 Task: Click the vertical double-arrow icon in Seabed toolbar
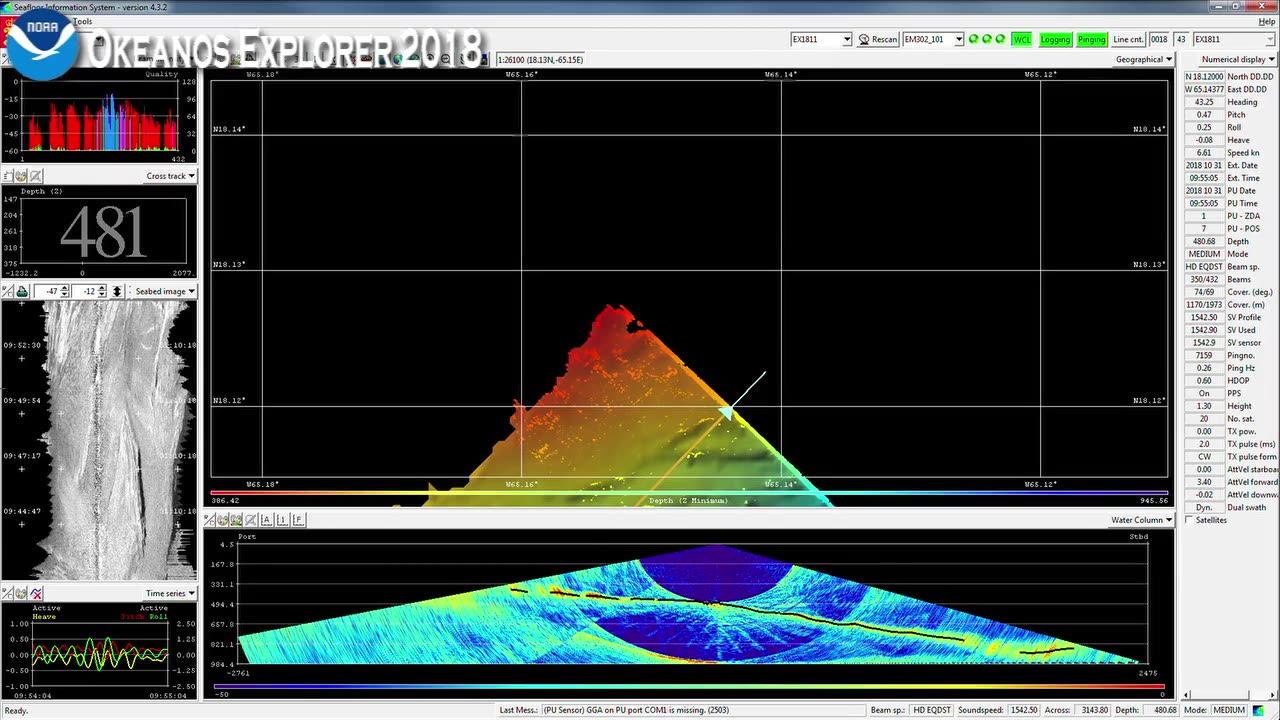pyautogui.click(x=117, y=291)
